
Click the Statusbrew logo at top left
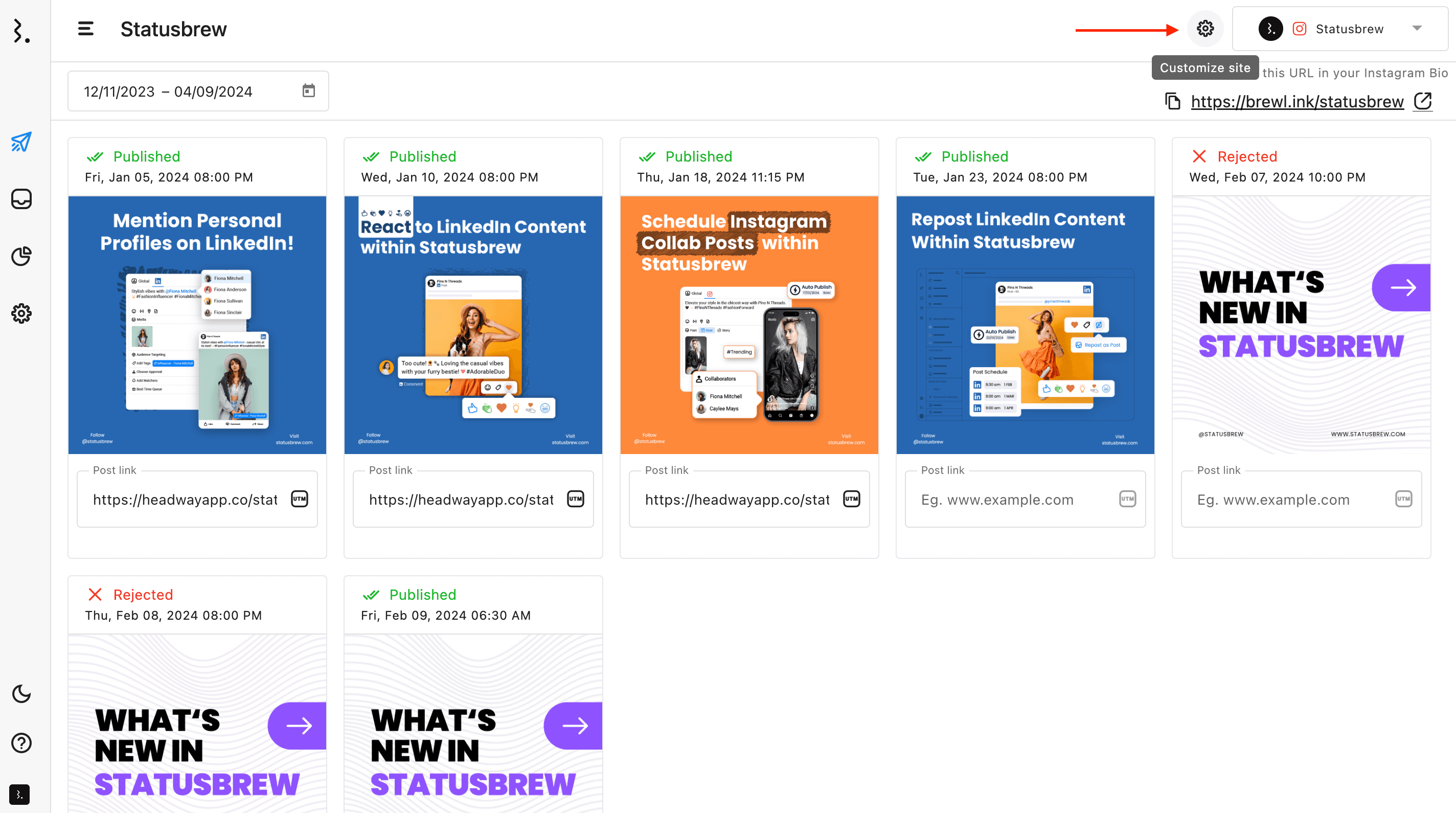[x=21, y=30]
